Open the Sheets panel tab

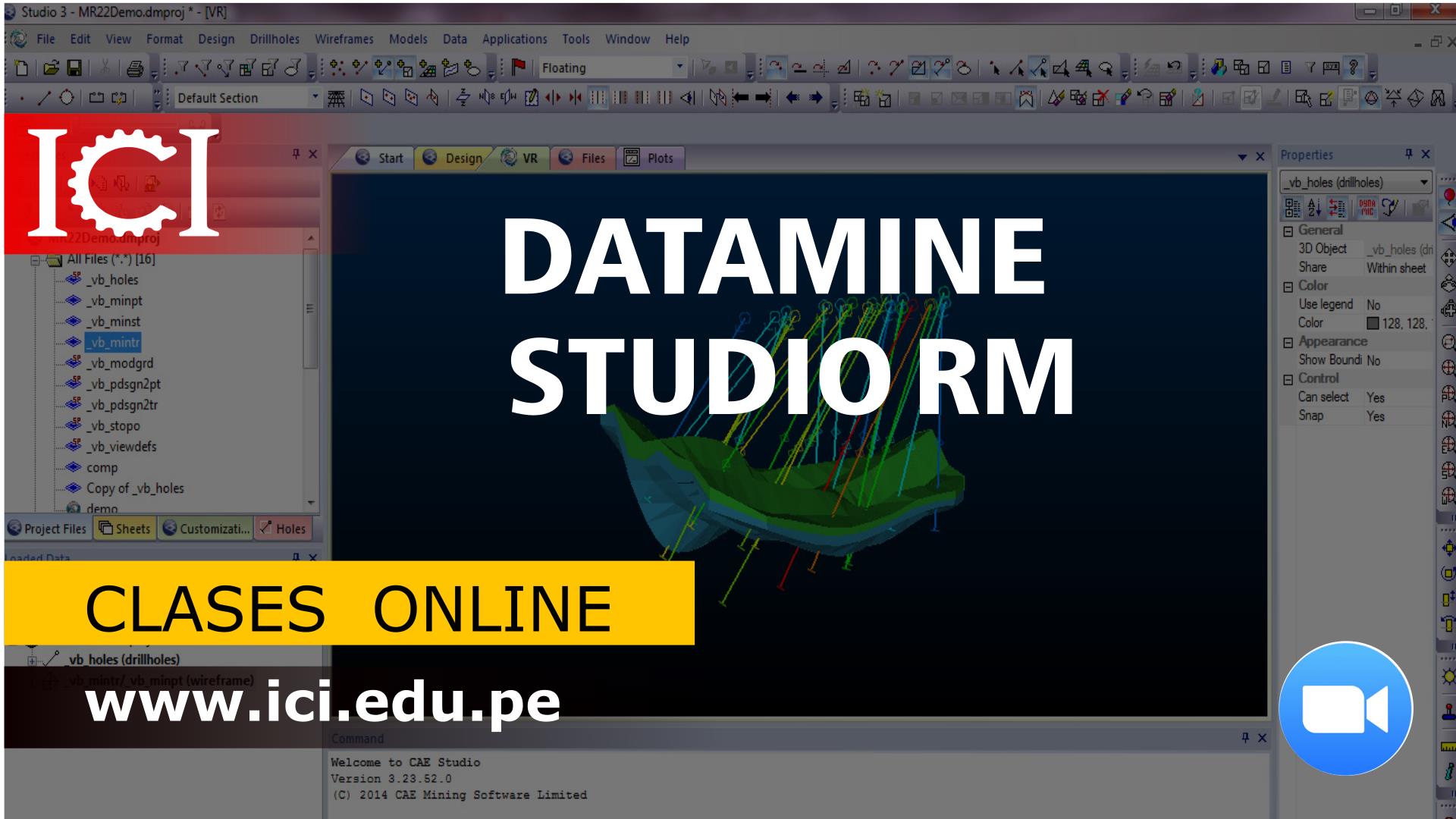(x=125, y=529)
